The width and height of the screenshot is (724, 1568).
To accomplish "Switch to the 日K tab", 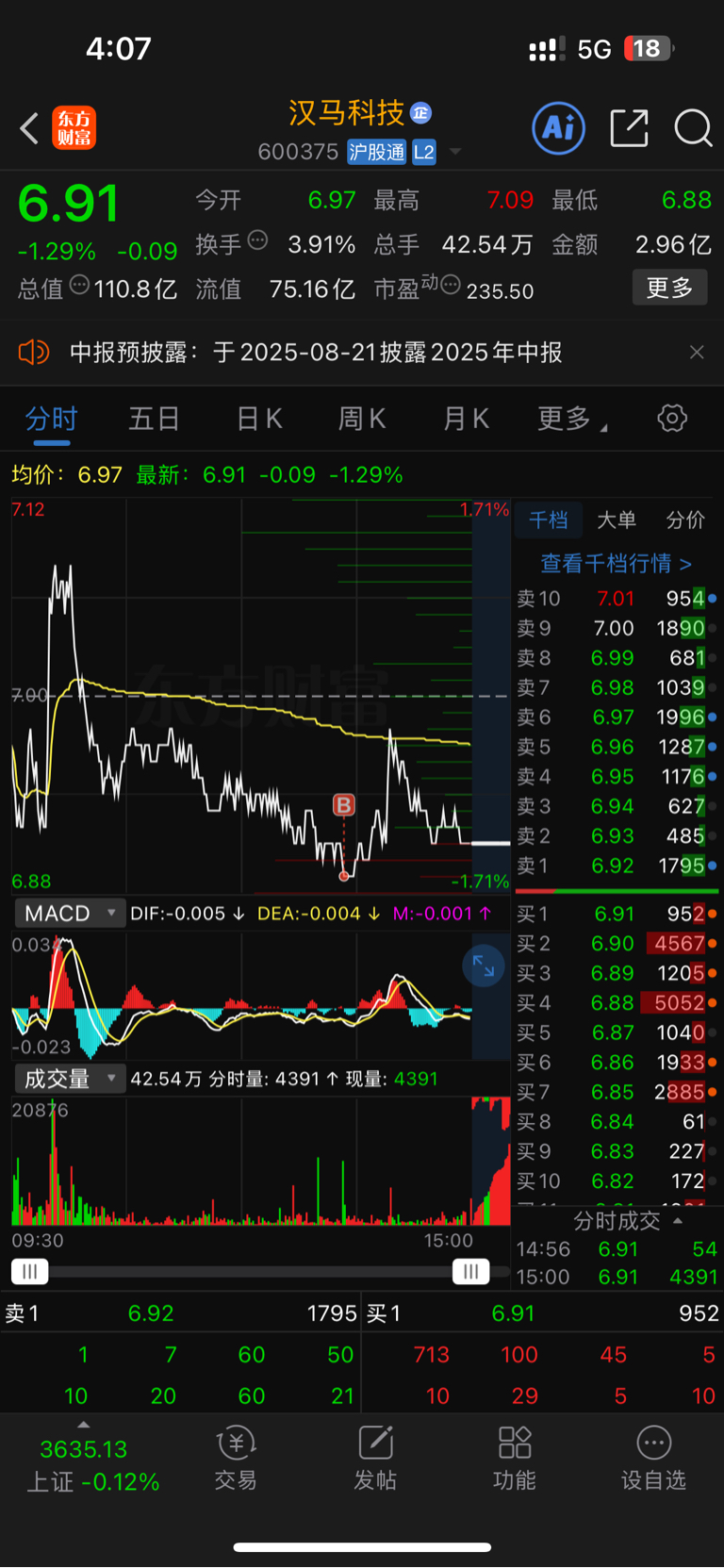I will 259,419.
